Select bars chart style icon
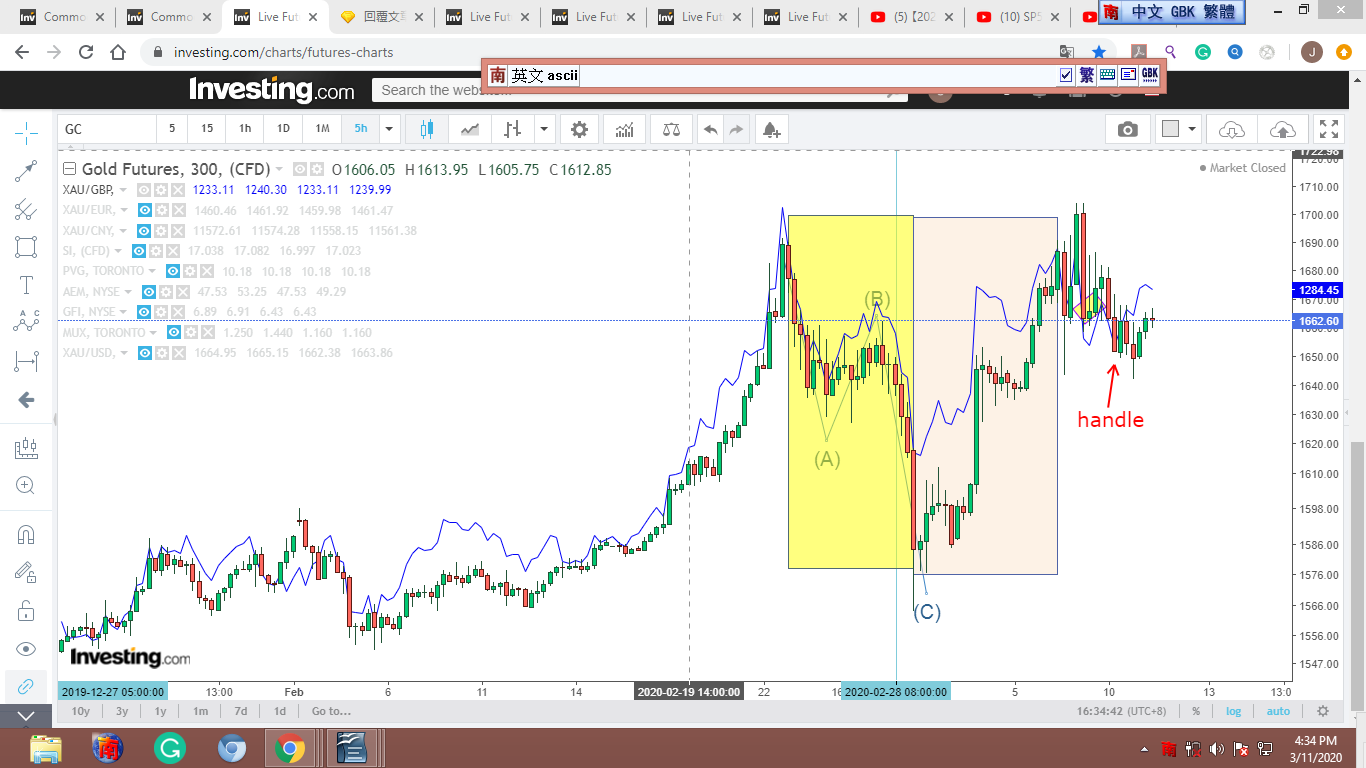The height and width of the screenshot is (768, 1366). point(513,129)
